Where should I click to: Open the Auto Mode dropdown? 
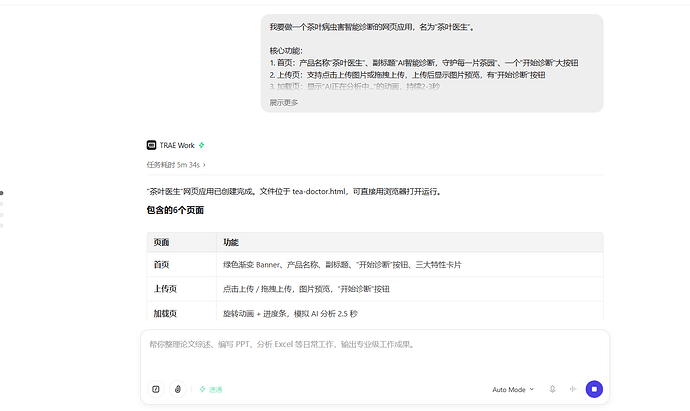pos(513,389)
